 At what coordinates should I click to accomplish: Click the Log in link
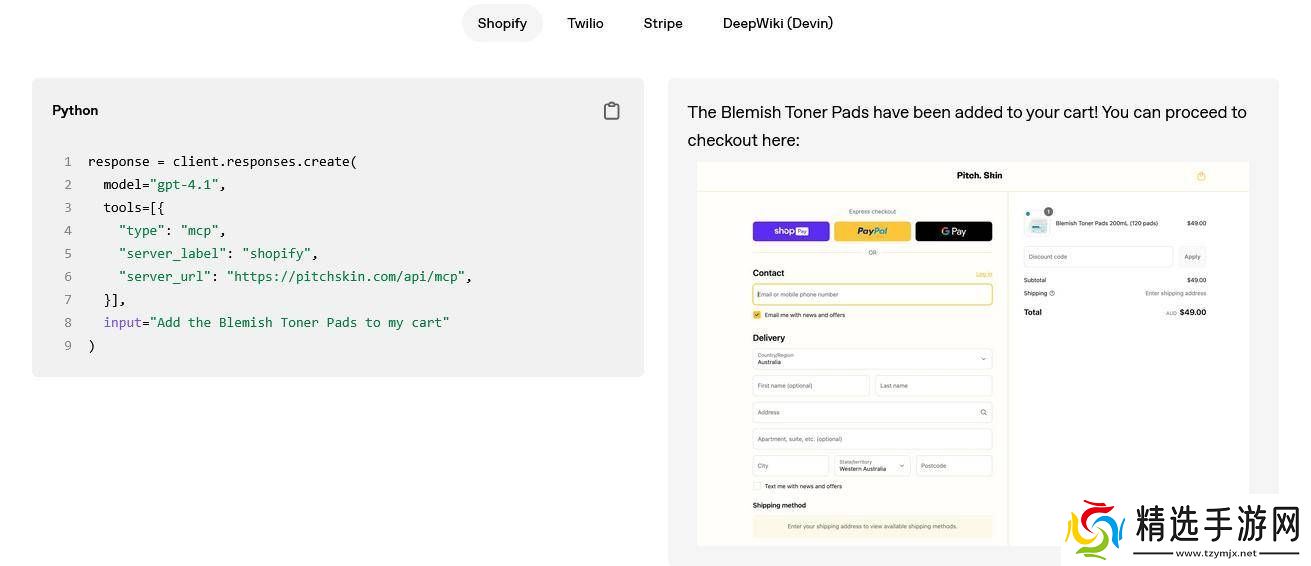pyautogui.click(x=983, y=274)
